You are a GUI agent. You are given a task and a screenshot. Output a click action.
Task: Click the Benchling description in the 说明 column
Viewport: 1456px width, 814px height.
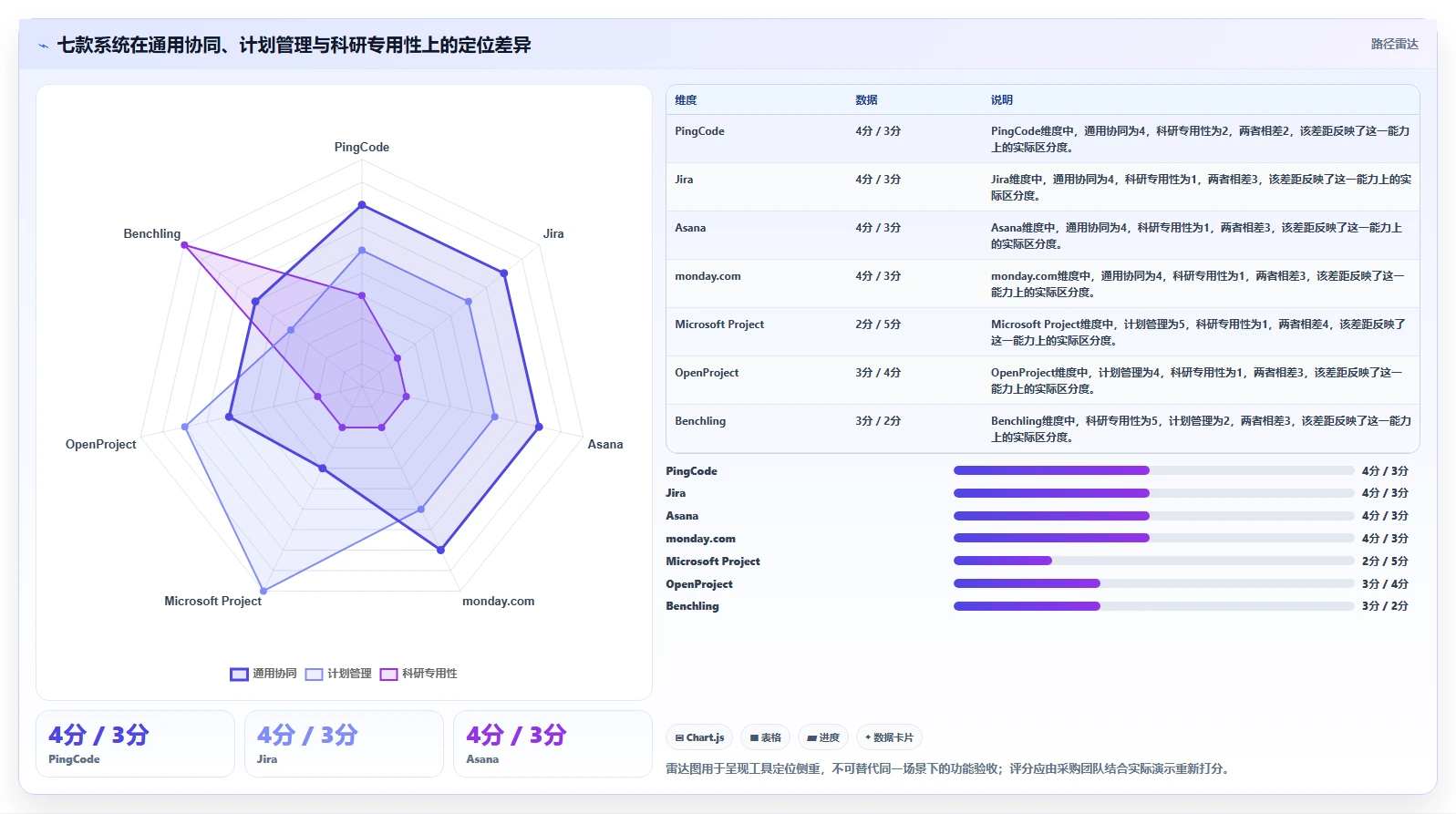[x=1201, y=428]
